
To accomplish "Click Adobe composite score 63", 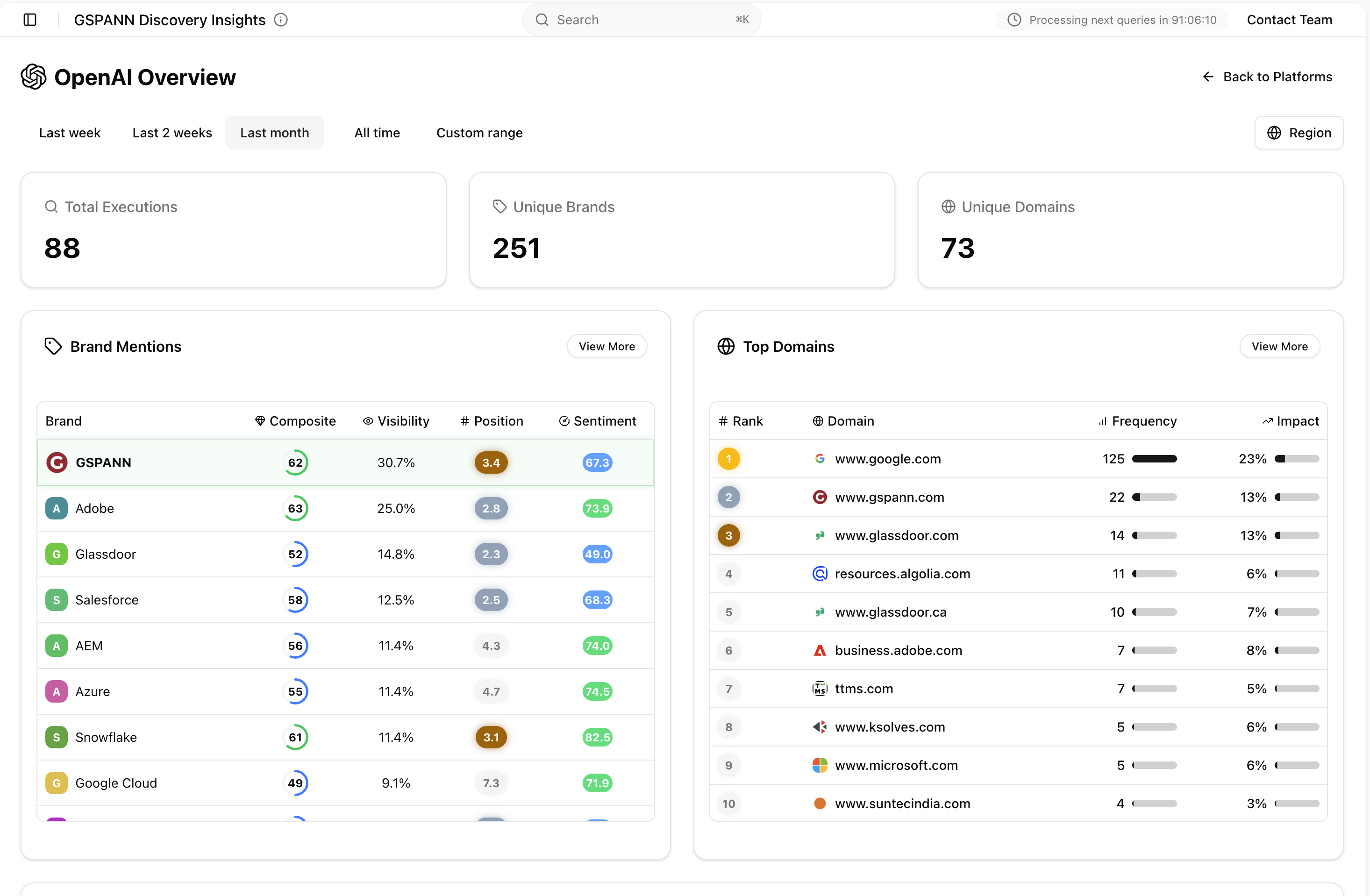I will pos(295,508).
